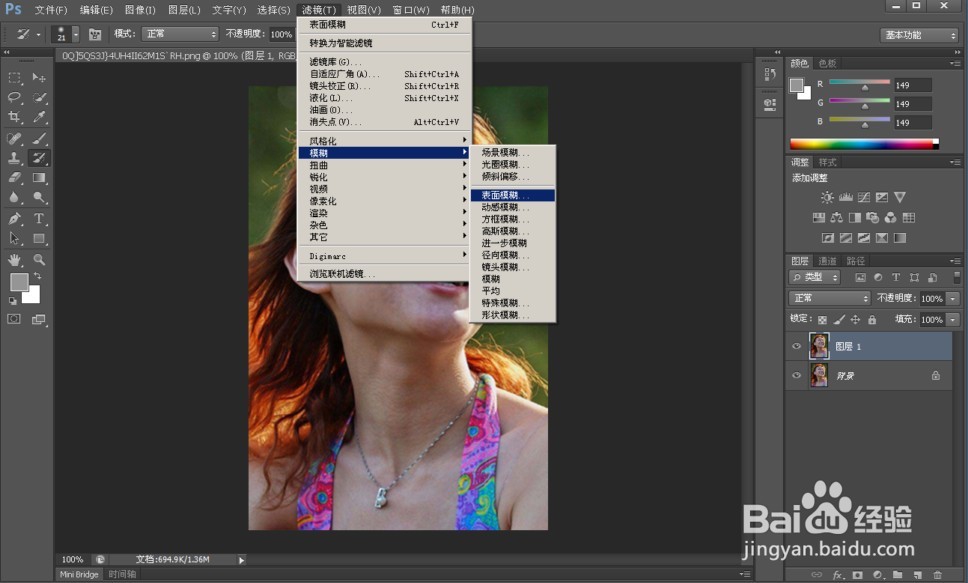Choose 表面模糊 from the blur submenu
This screenshot has height=583, width=968.
507,195
